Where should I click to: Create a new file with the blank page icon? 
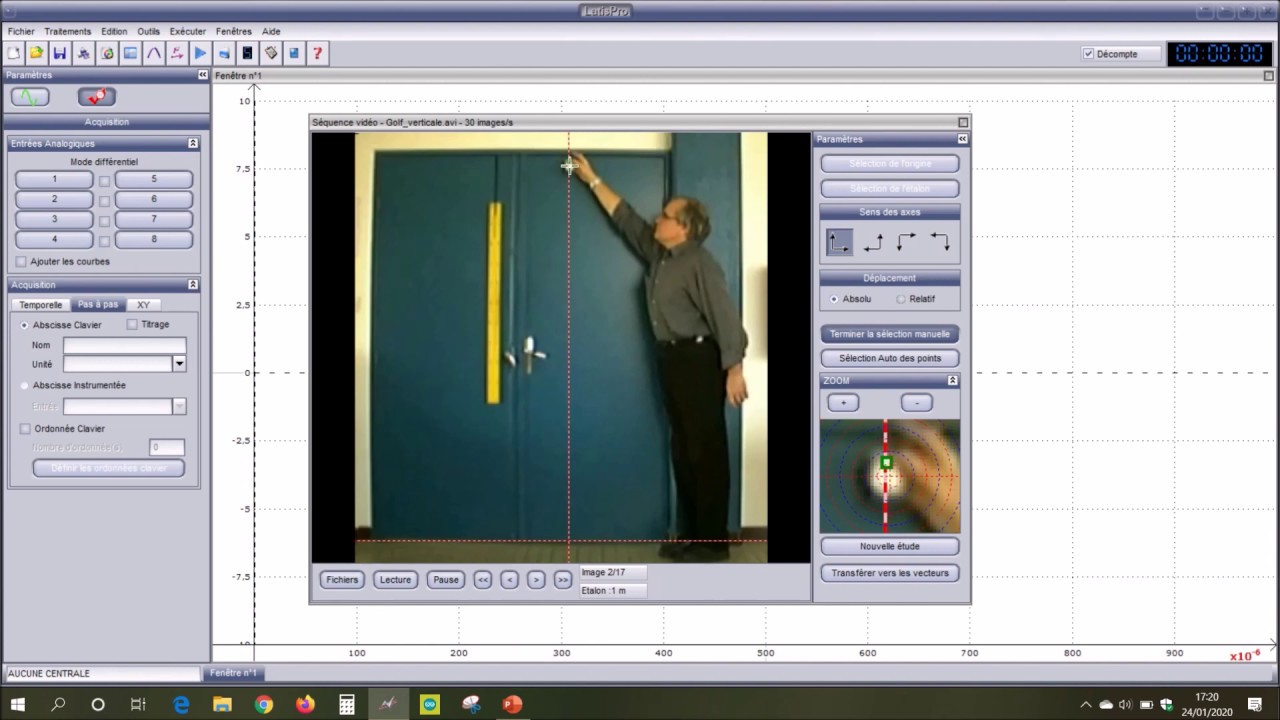(x=14, y=53)
